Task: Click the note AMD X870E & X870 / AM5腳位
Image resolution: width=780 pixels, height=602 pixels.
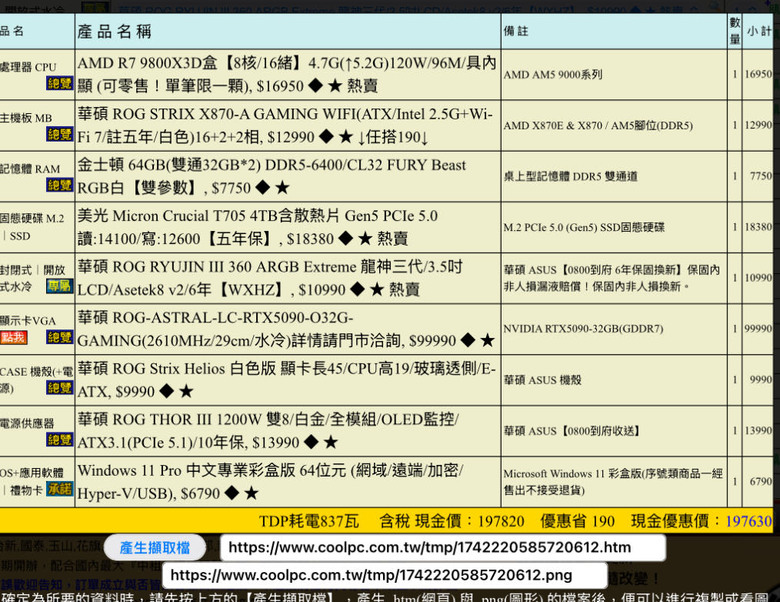Action: click(598, 125)
